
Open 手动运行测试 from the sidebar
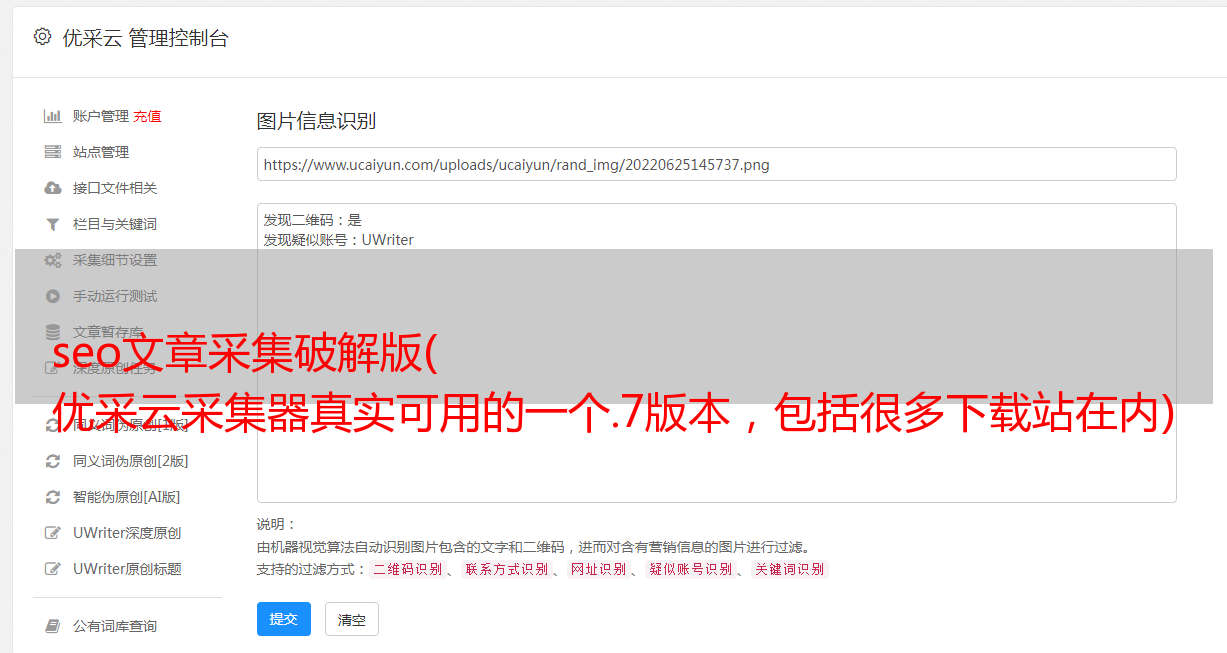(x=115, y=296)
